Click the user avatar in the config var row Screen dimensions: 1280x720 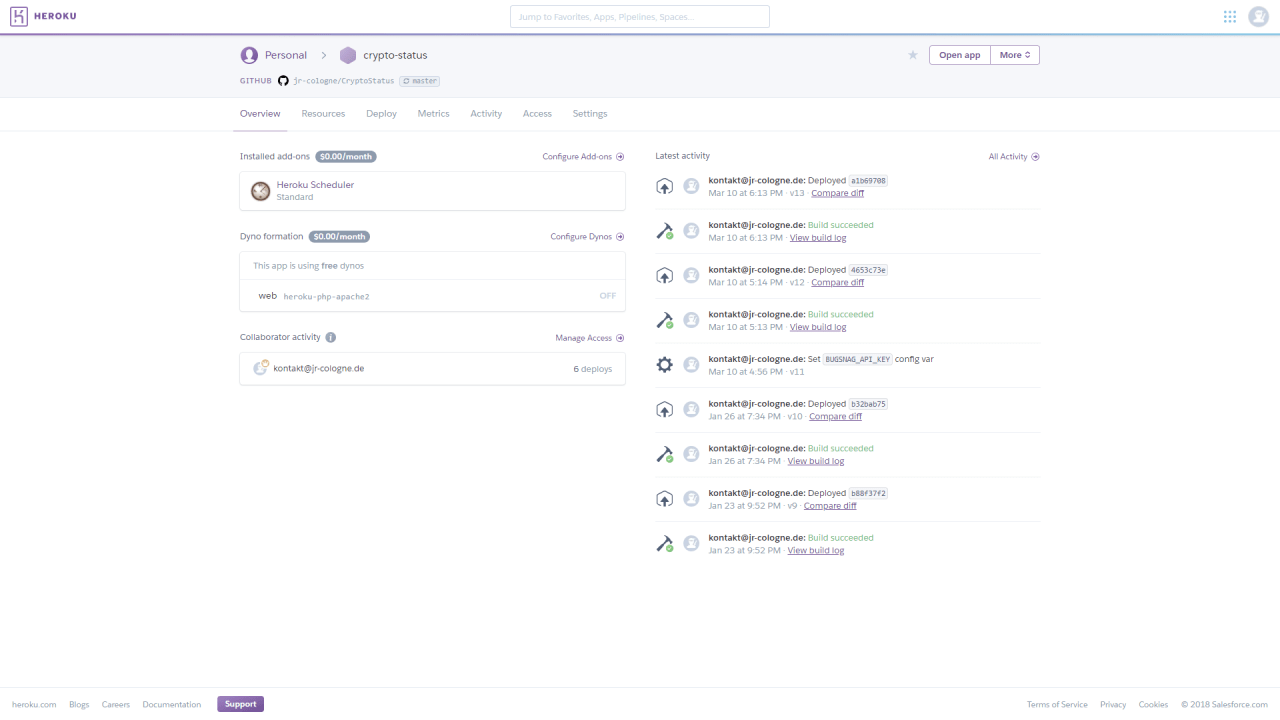click(691, 365)
